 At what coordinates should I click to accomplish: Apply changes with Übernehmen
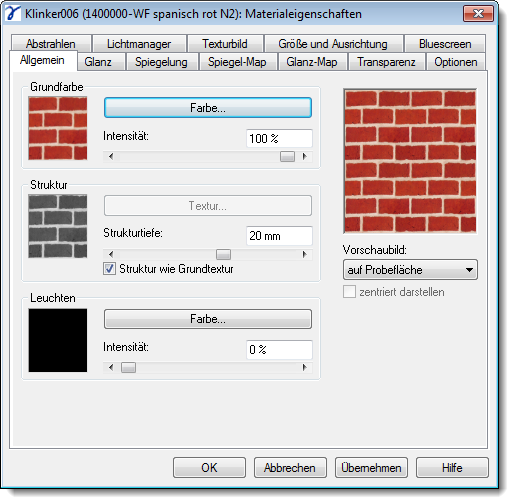point(371,468)
